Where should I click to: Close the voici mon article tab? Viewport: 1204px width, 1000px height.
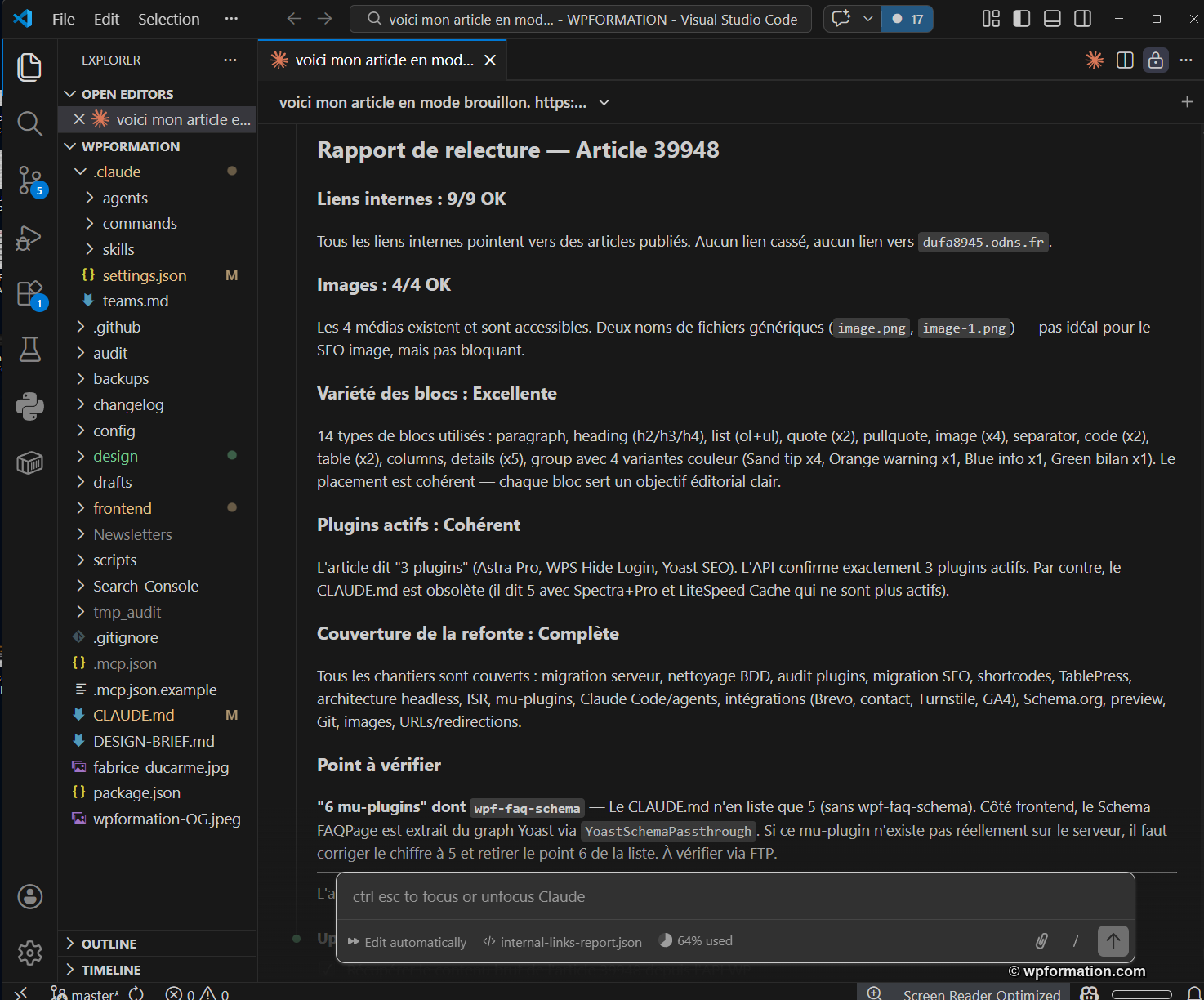pos(490,60)
